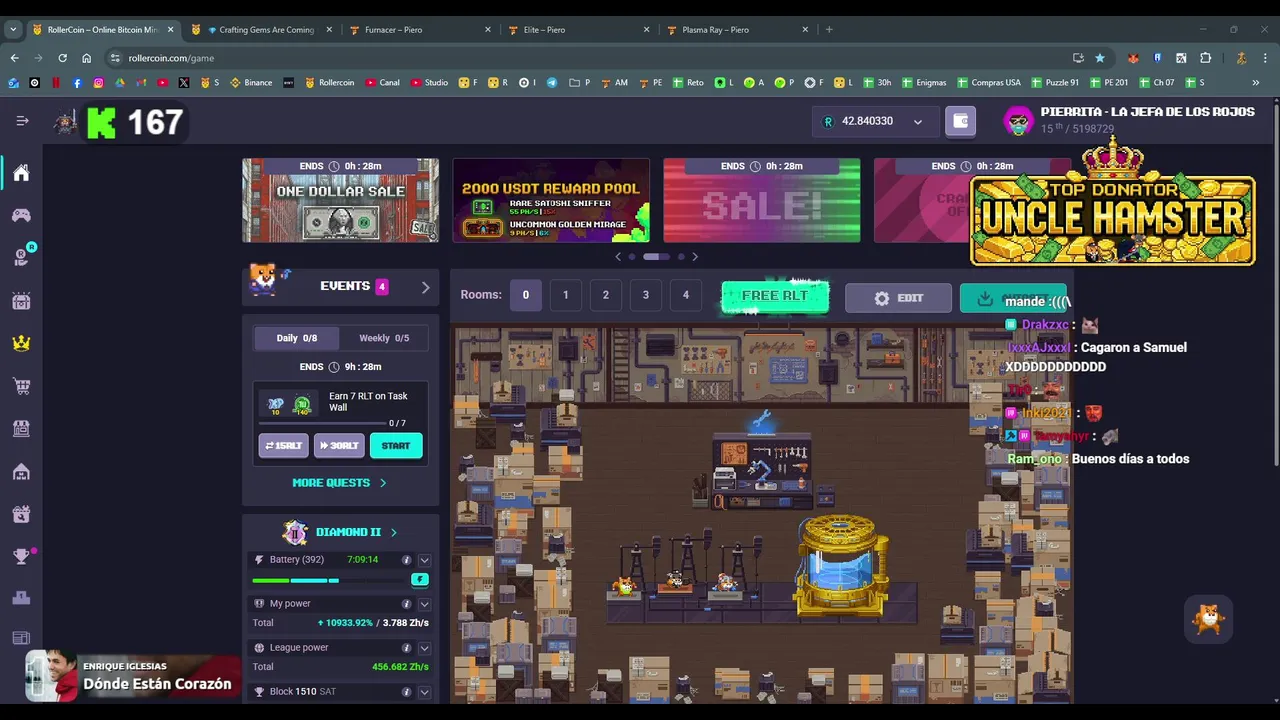This screenshot has width=1280, height=720.
Task: Expand the League power section
Action: click(x=424, y=648)
